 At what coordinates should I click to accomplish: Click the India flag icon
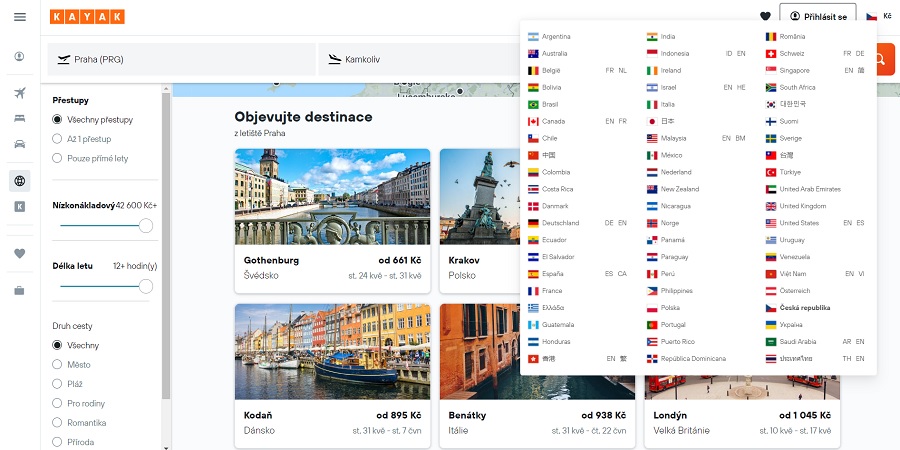coord(652,36)
